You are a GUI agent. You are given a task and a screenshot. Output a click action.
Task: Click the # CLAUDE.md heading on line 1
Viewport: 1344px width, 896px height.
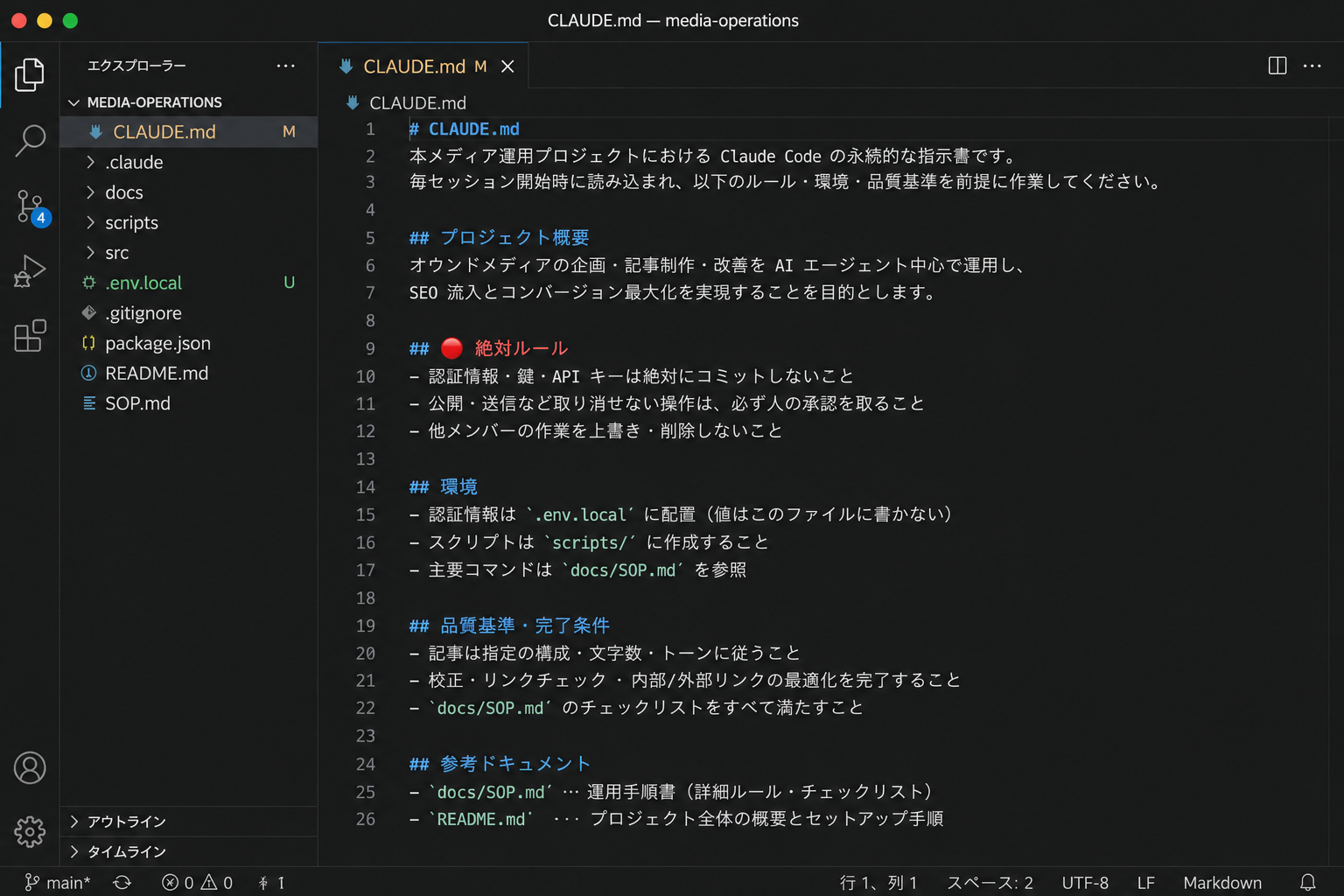pyautogui.click(x=465, y=129)
